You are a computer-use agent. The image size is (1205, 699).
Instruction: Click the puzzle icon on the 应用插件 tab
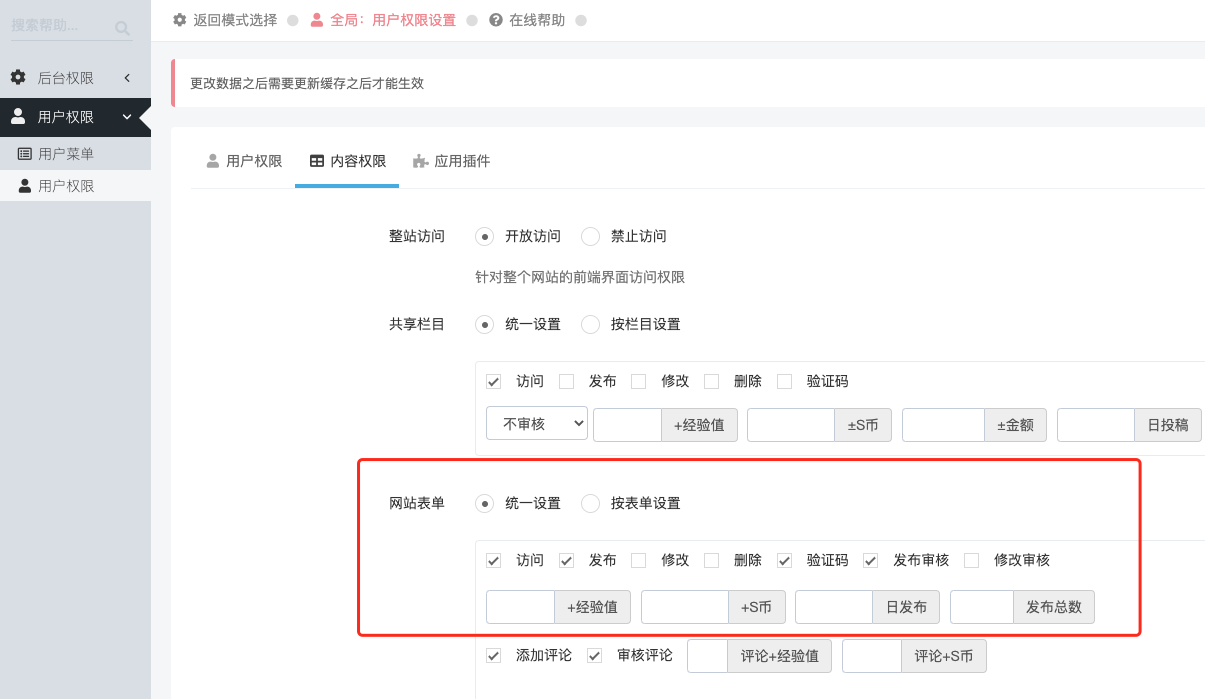point(421,161)
